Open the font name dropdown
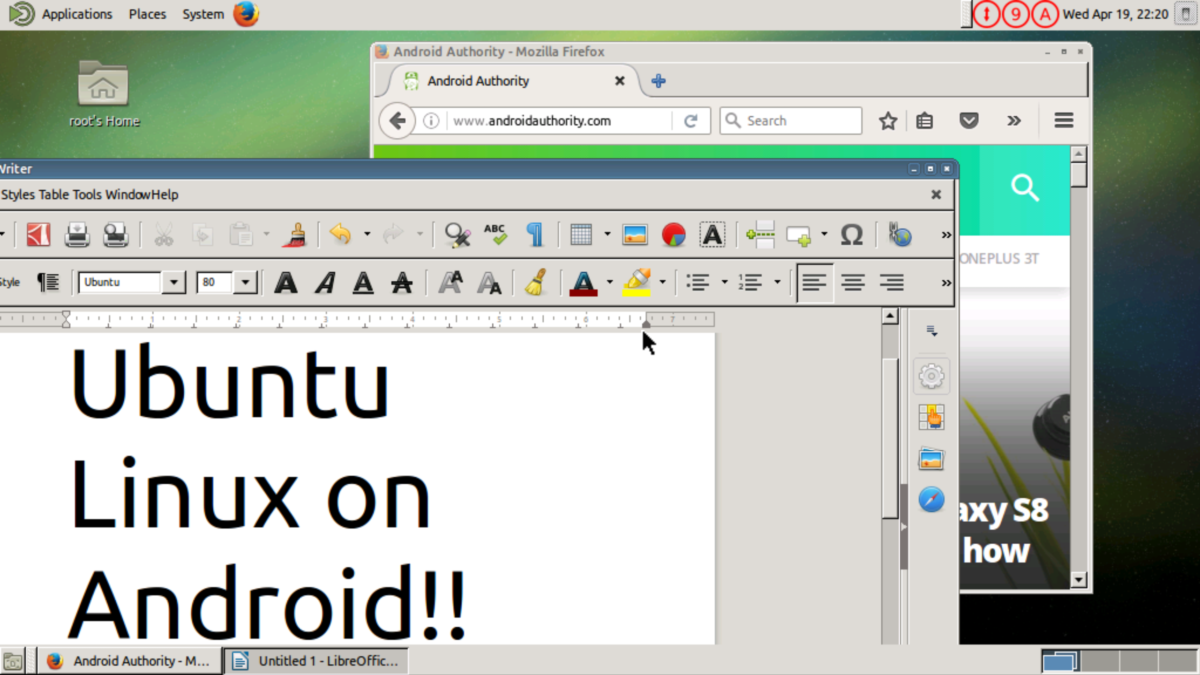 [x=173, y=282]
